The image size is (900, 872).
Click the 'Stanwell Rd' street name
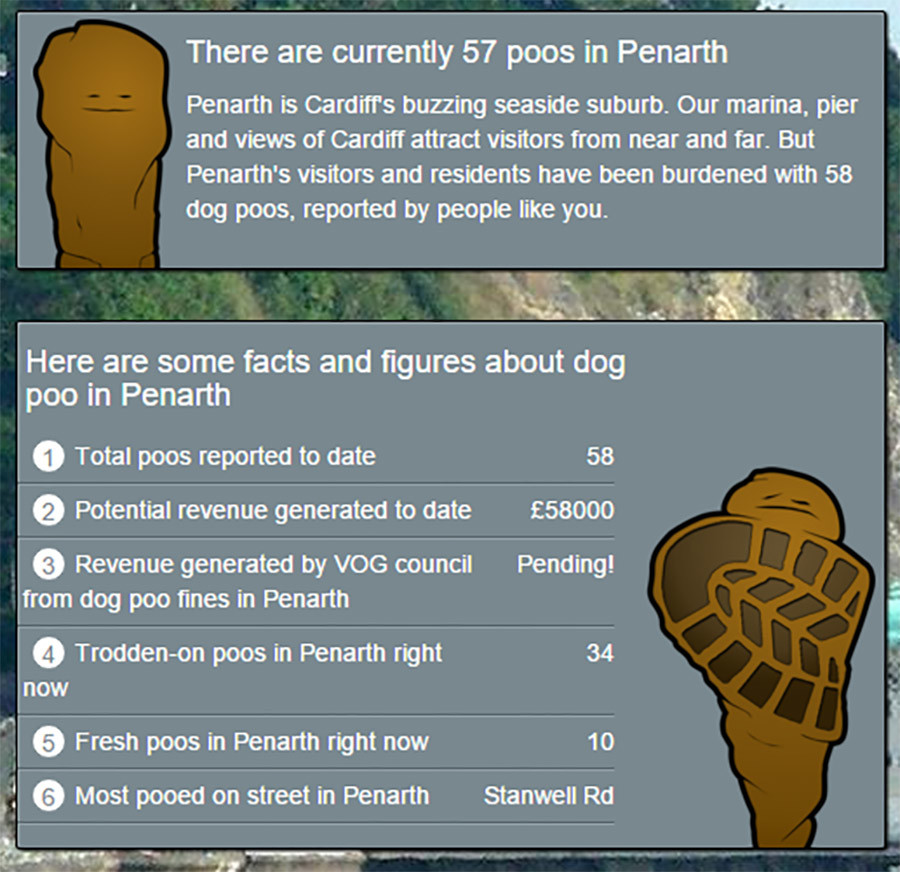549,796
